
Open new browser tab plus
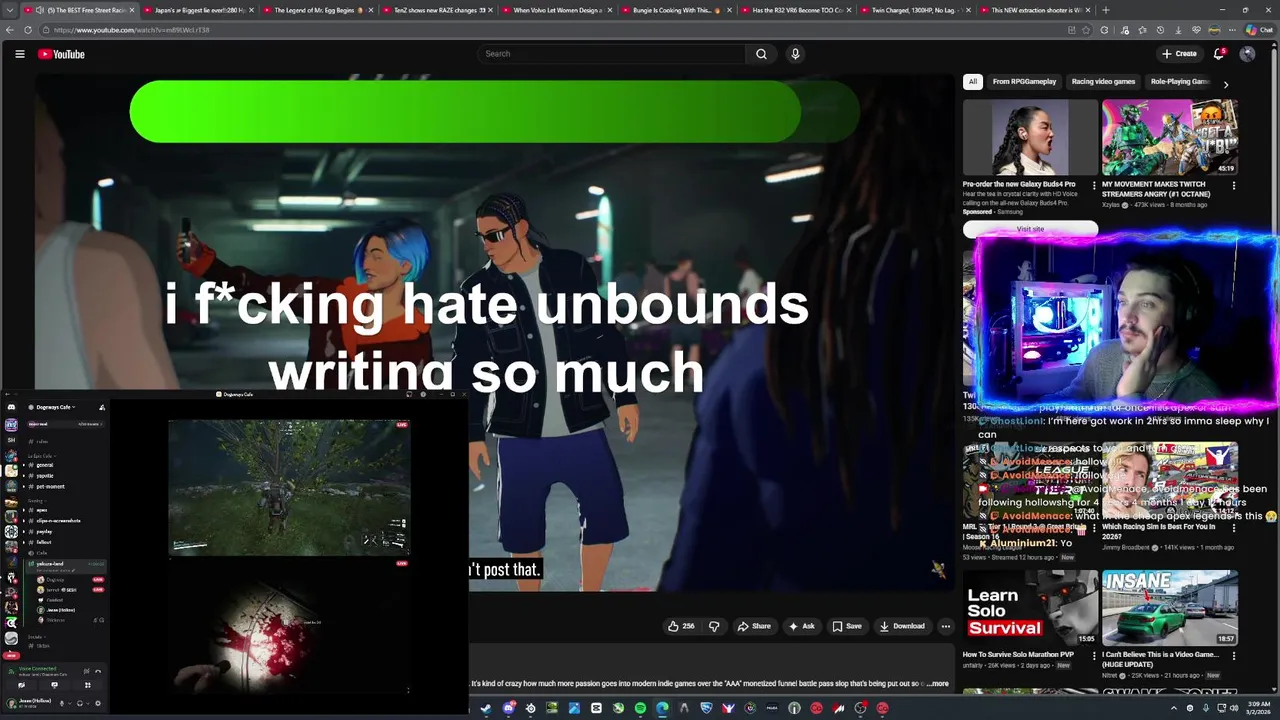1105,10
